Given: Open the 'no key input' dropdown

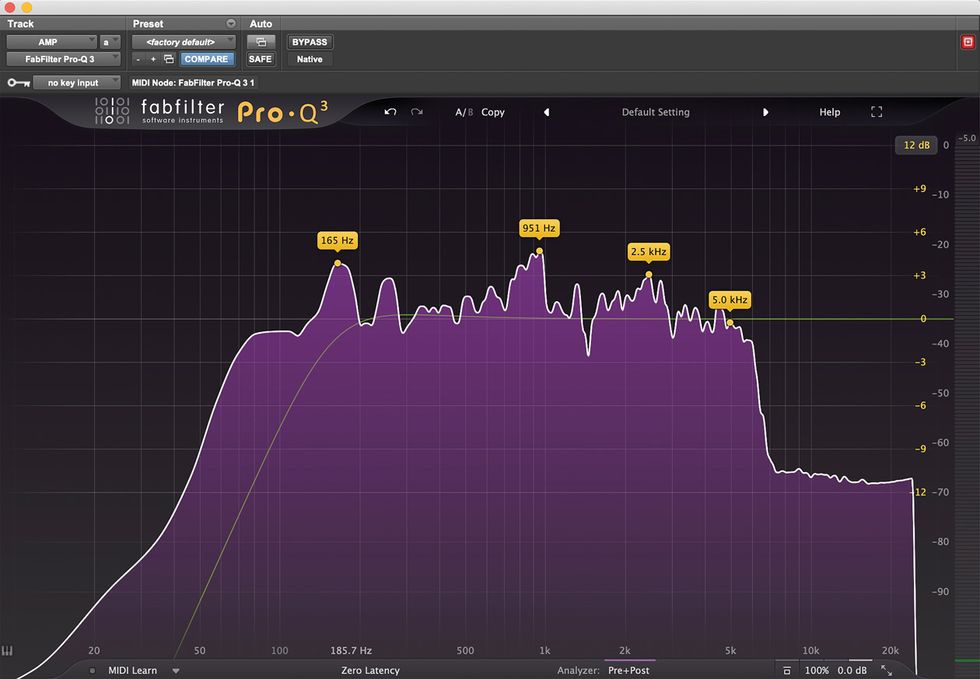Looking at the screenshot, I should click(77, 83).
